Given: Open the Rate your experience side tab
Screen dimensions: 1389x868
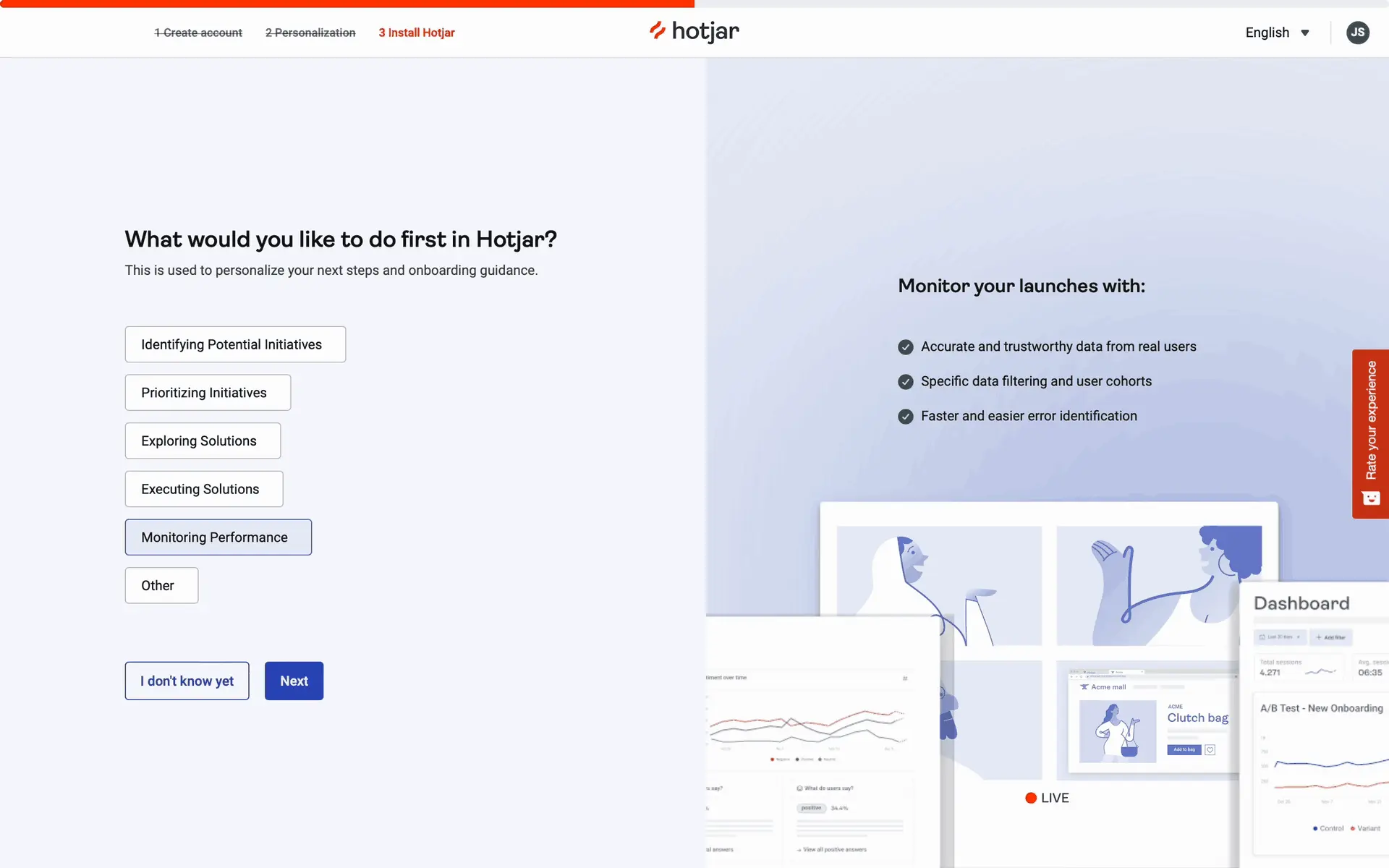Looking at the screenshot, I should tap(1370, 434).
